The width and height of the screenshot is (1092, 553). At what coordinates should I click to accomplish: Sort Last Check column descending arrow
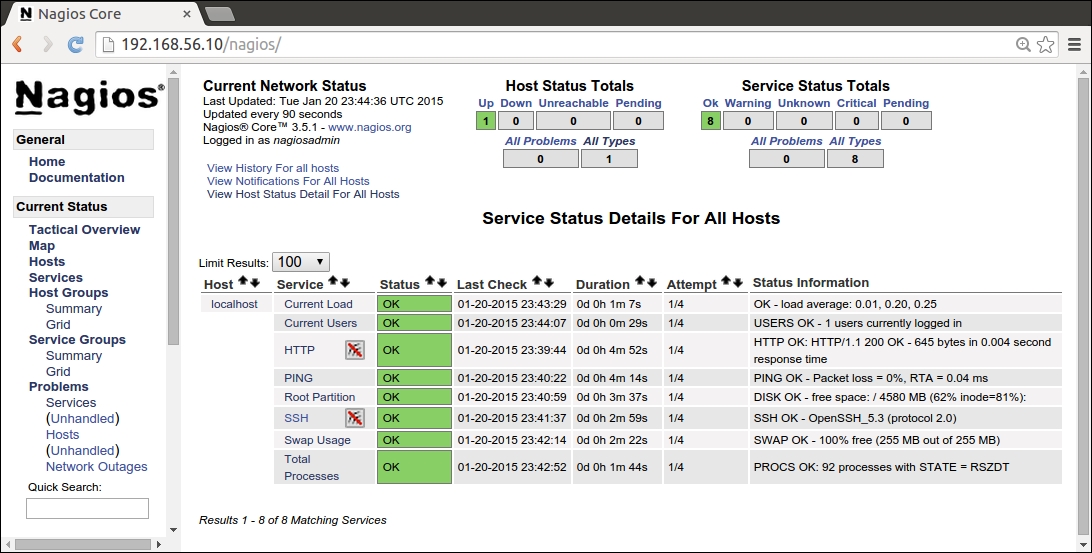tap(549, 283)
